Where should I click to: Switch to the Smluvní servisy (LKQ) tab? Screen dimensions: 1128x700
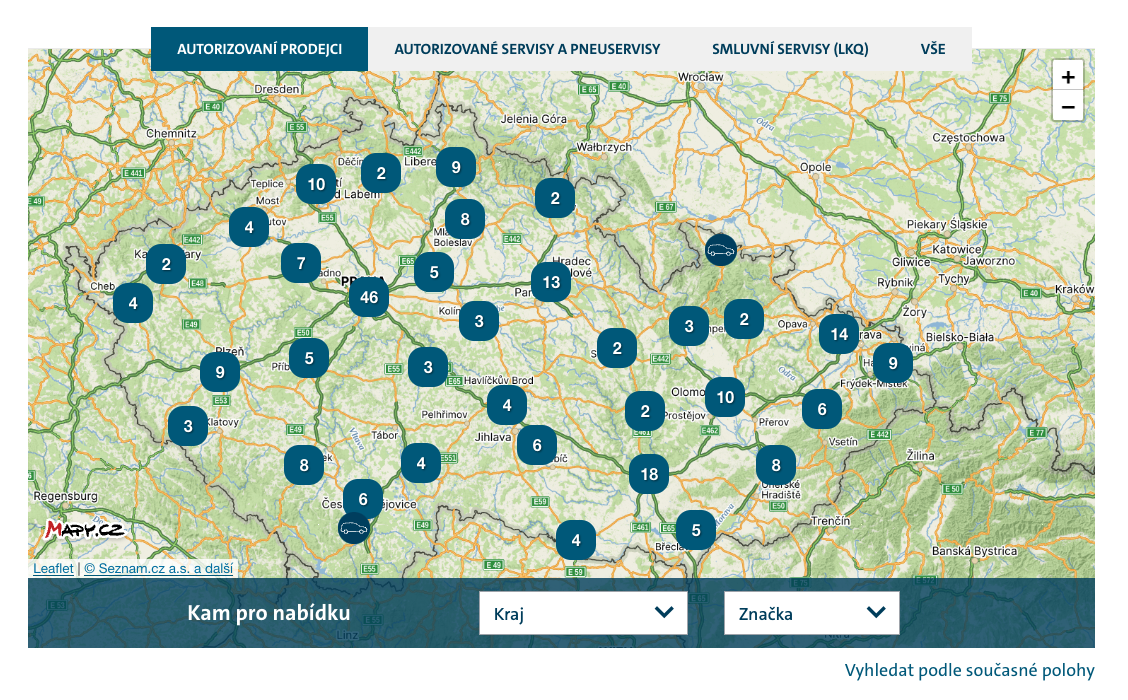pos(790,49)
